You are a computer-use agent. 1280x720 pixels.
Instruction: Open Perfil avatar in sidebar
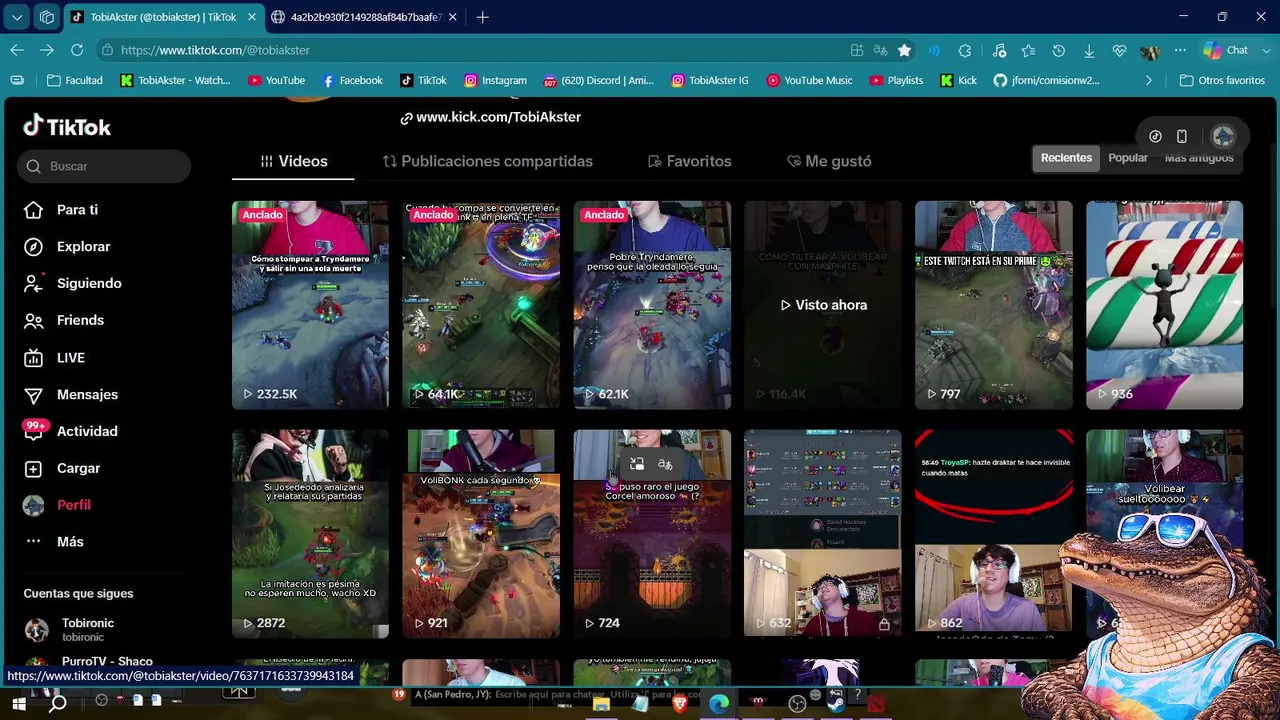(33, 505)
